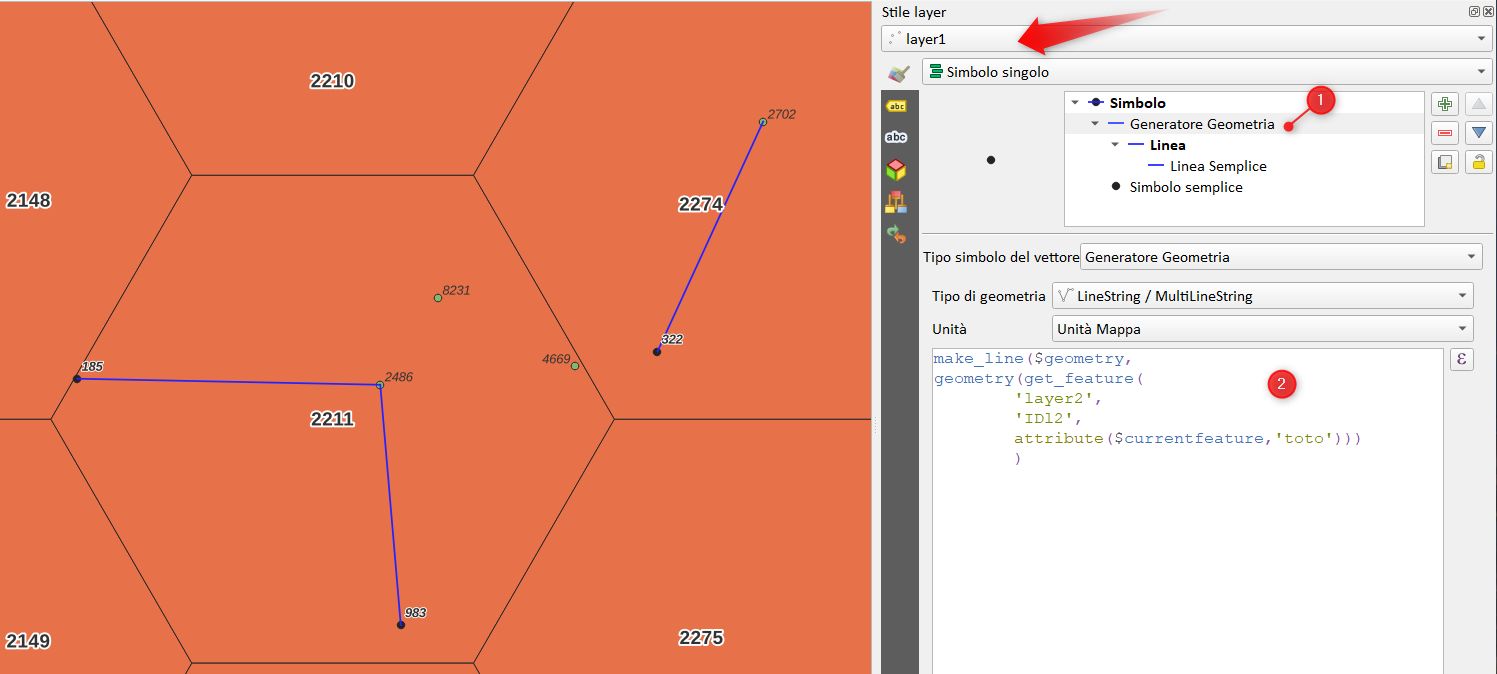The image size is (1497, 674).
Task: Open the layer1 layer selection dropdown
Action: (x=1186, y=39)
